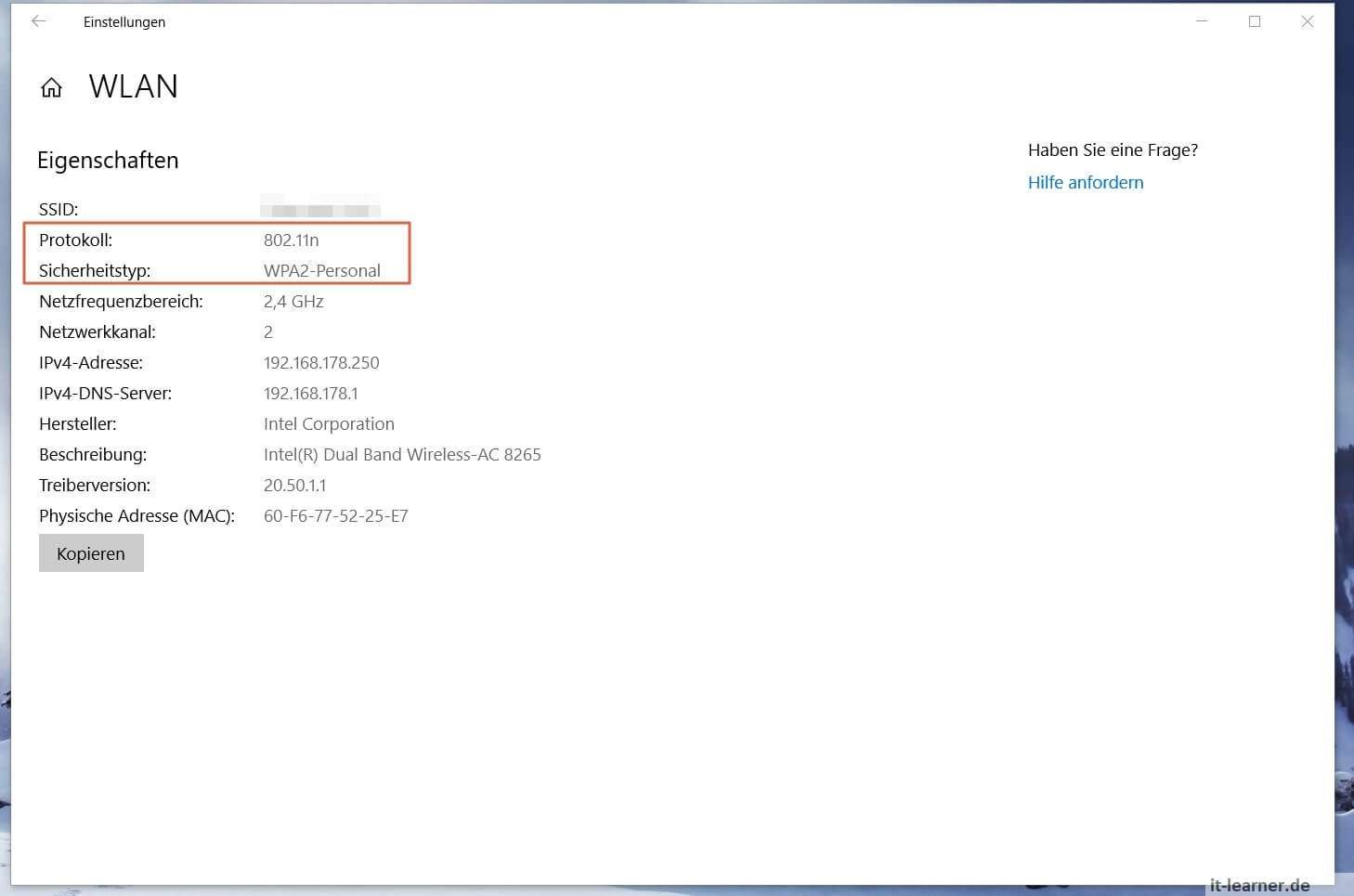
Task: Click the WLAN page heading
Action: pos(133,86)
